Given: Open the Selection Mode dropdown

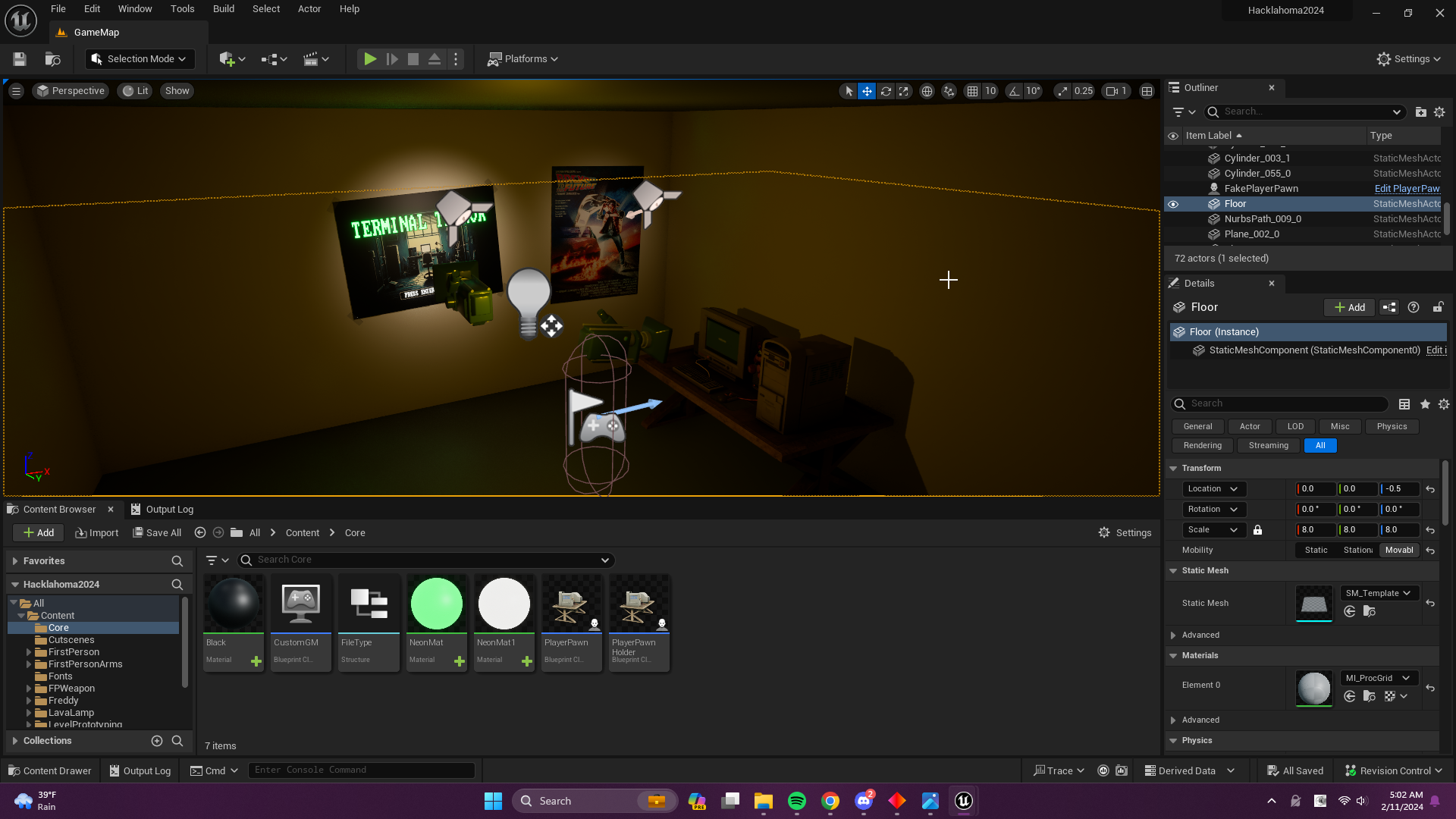Looking at the screenshot, I should pos(139,59).
